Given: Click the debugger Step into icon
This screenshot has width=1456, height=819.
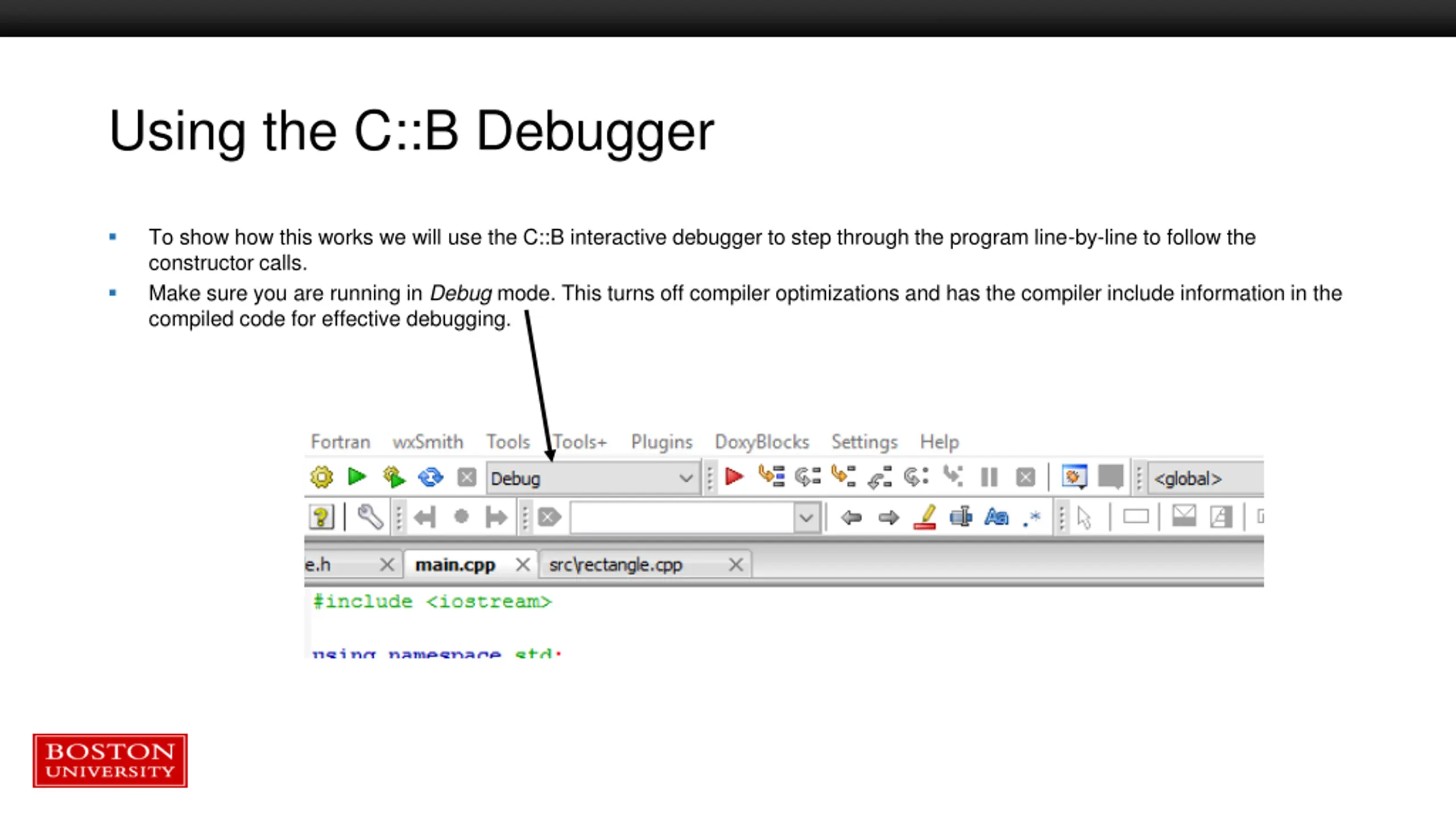Looking at the screenshot, I should point(843,477).
